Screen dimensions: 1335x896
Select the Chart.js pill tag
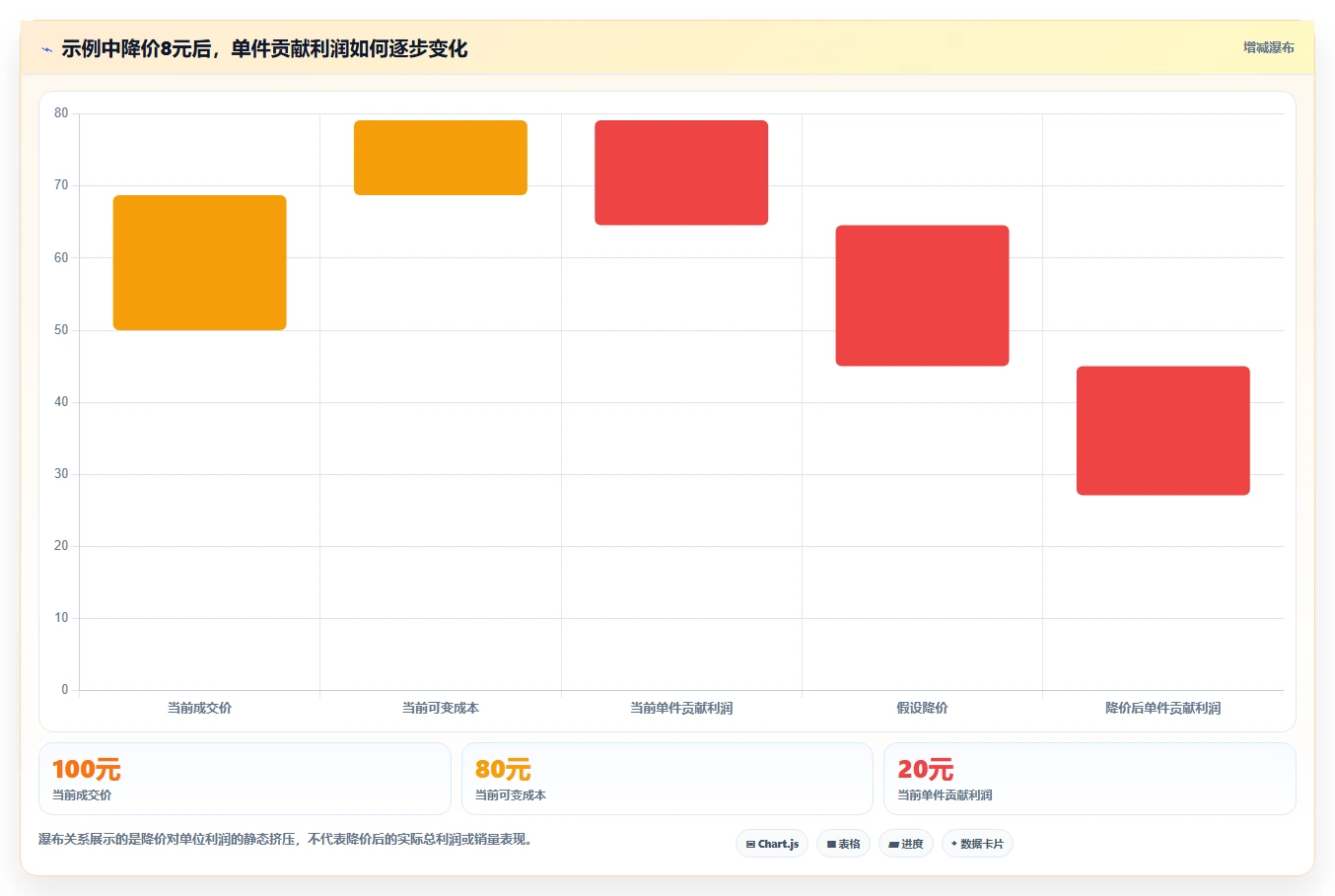[x=772, y=844]
